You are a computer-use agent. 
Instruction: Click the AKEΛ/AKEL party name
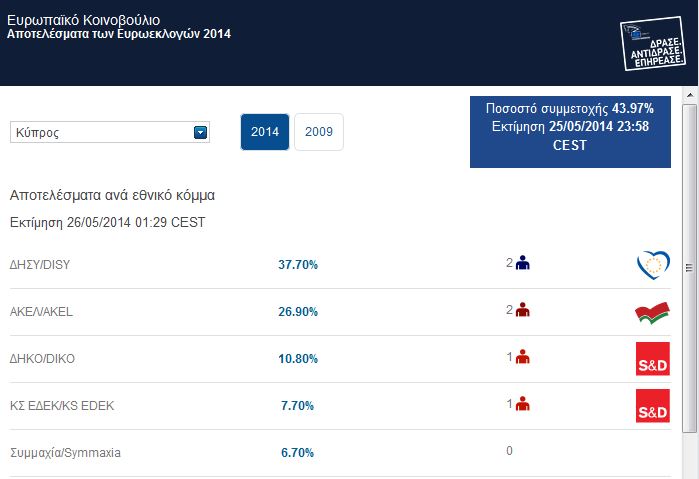[41, 312]
